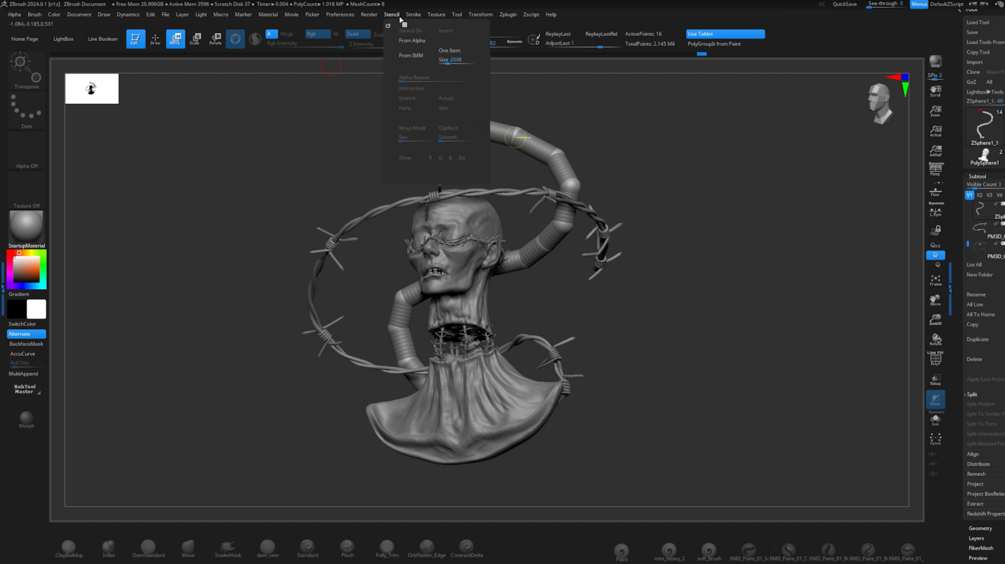The height and width of the screenshot is (564, 1005).
Task: Toggle the Alternate color button
Action: pos(26,334)
